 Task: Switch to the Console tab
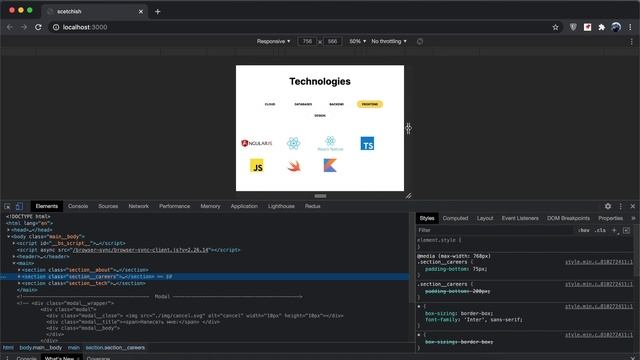tap(78, 207)
